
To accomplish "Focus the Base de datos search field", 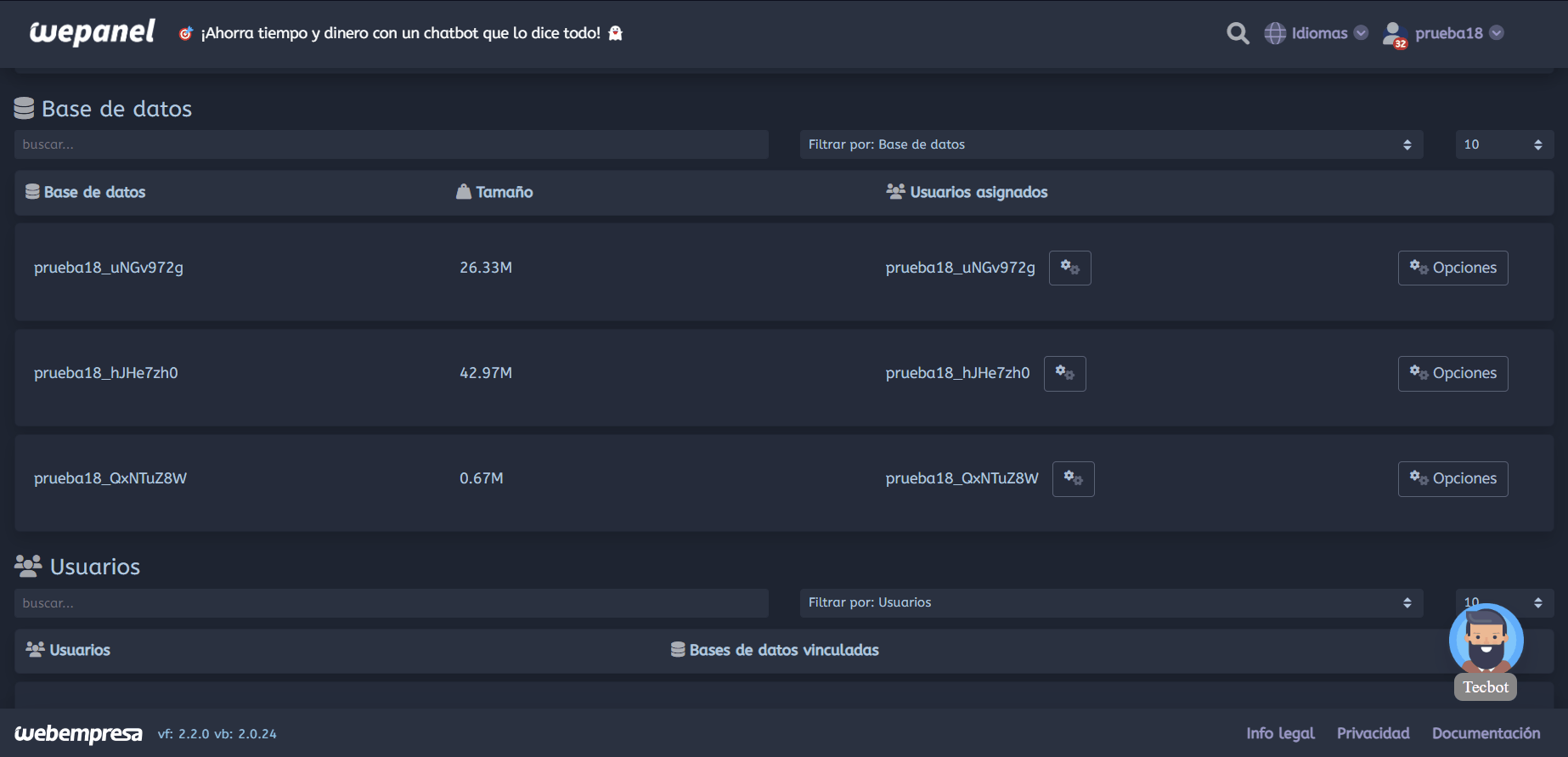I will point(391,144).
